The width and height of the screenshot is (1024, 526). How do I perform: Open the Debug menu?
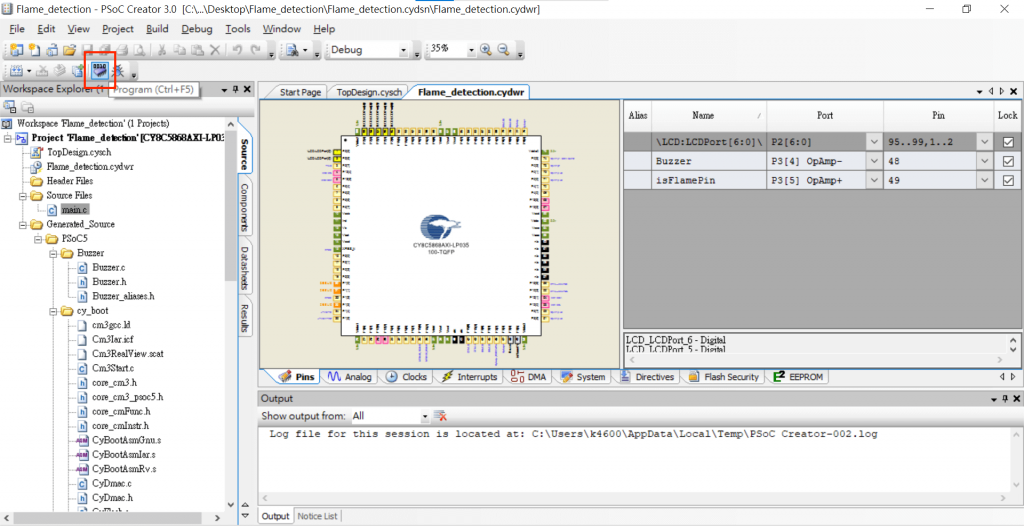pyautogui.click(x=197, y=29)
